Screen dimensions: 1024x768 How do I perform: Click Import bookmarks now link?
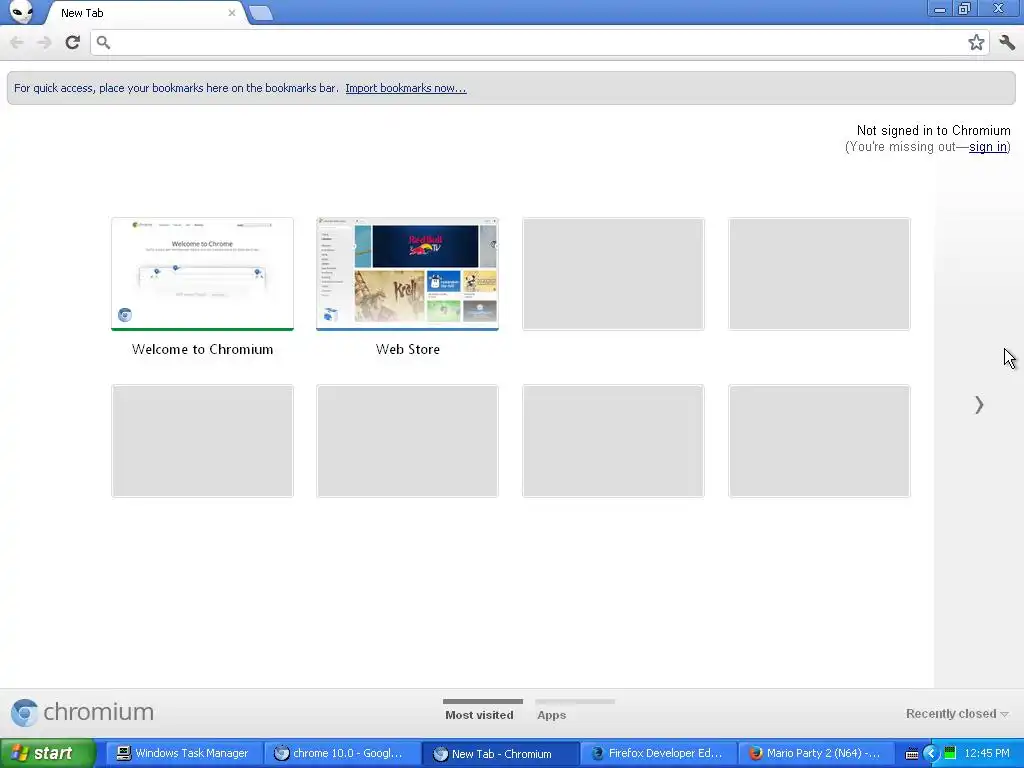point(406,88)
